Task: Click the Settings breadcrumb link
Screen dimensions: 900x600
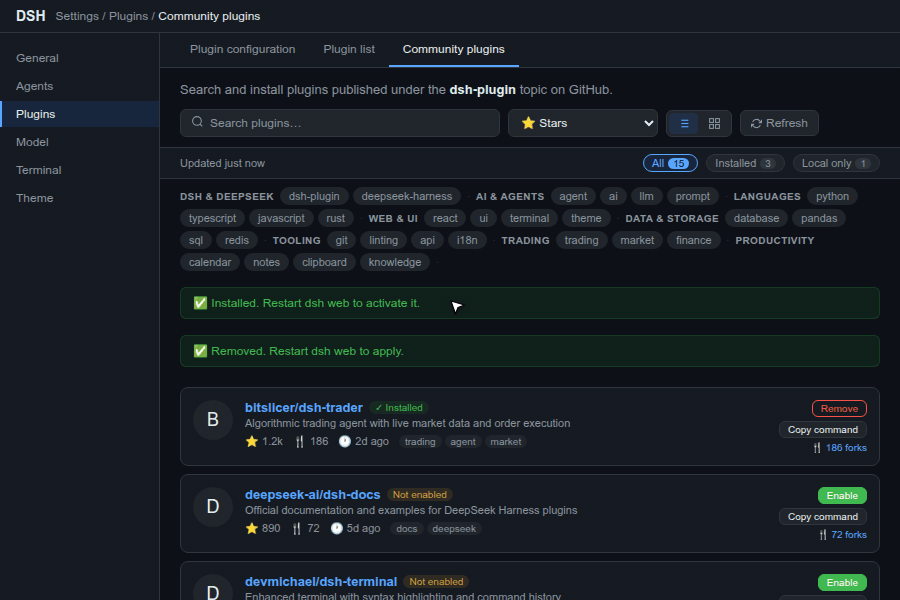Action: pyautogui.click(x=77, y=16)
